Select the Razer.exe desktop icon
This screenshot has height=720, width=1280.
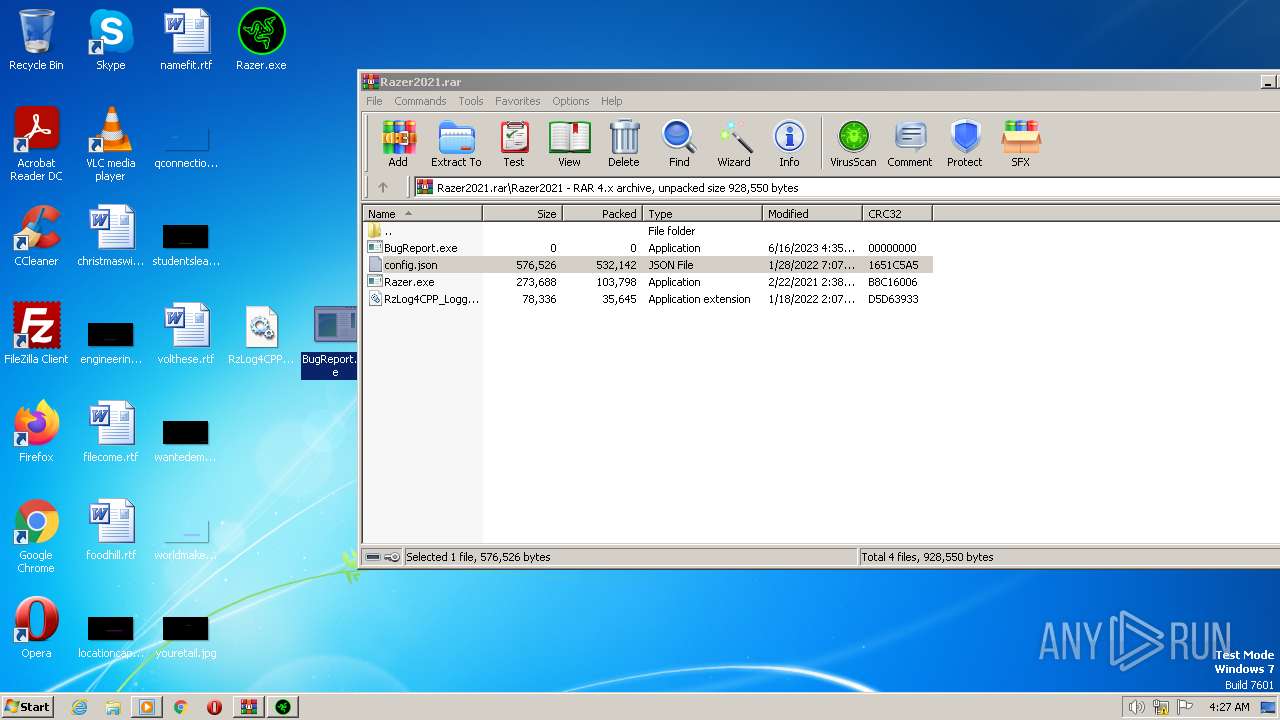[261, 40]
